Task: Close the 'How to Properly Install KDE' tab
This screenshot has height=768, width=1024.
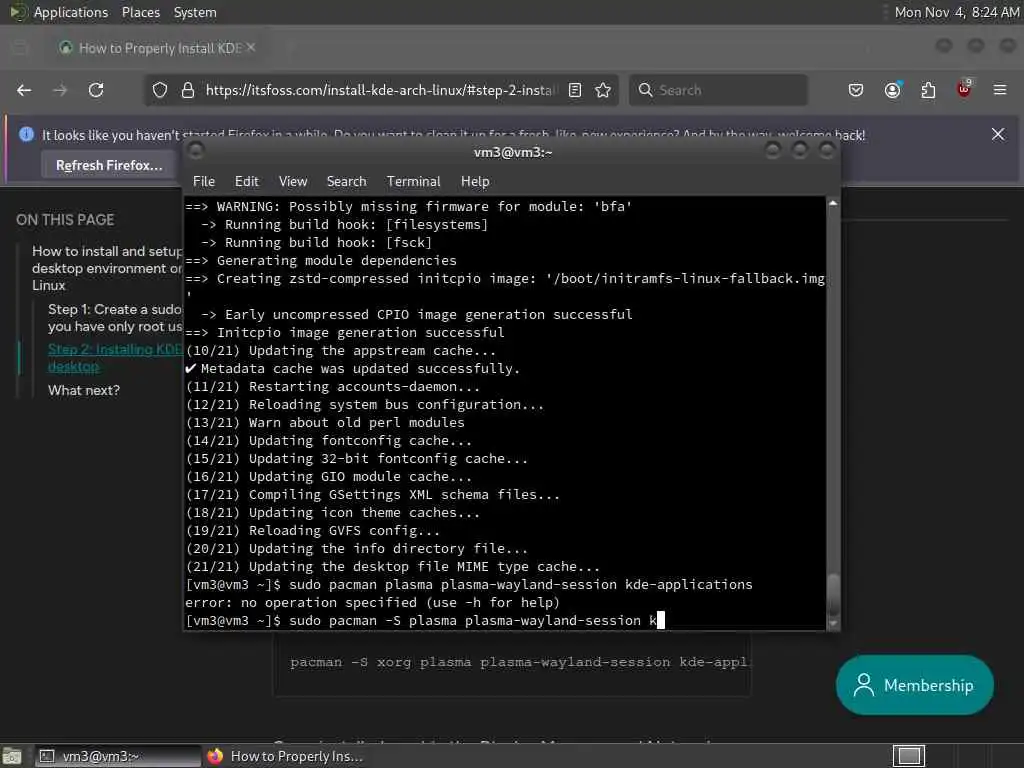Action: point(251,48)
